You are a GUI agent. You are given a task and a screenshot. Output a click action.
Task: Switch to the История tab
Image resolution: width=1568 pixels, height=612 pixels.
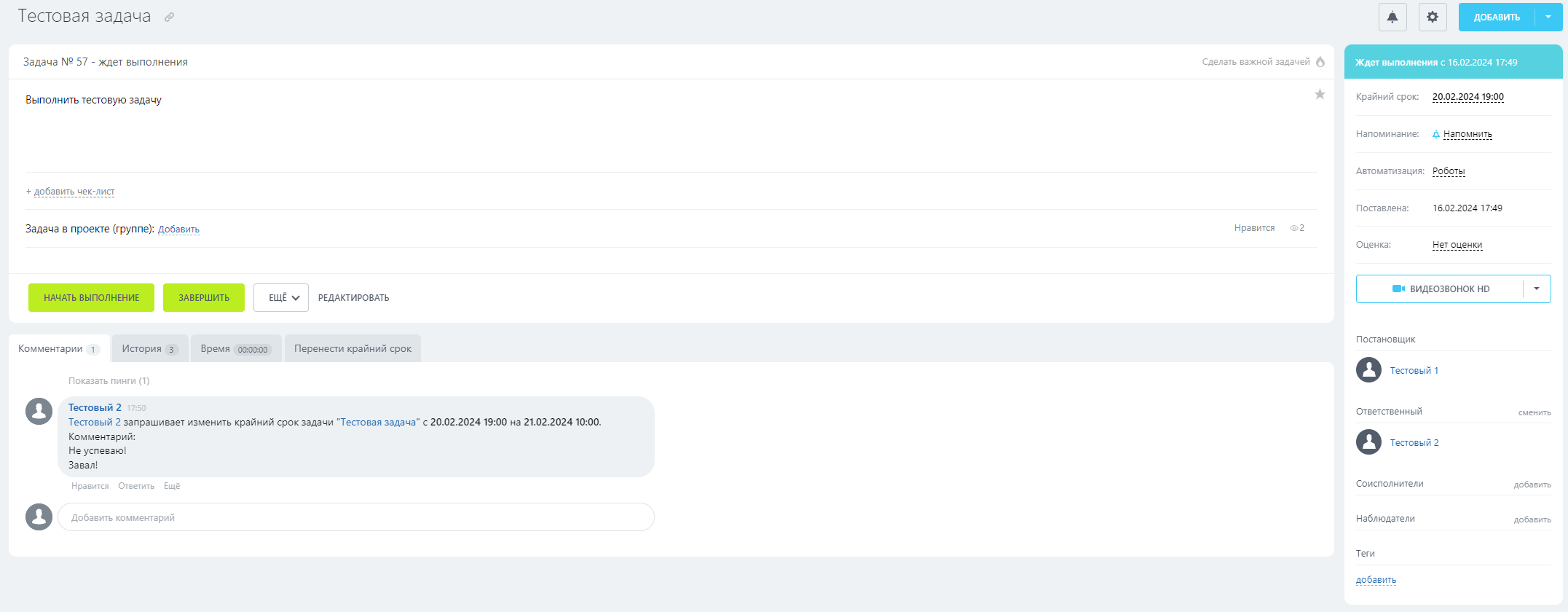coord(149,349)
